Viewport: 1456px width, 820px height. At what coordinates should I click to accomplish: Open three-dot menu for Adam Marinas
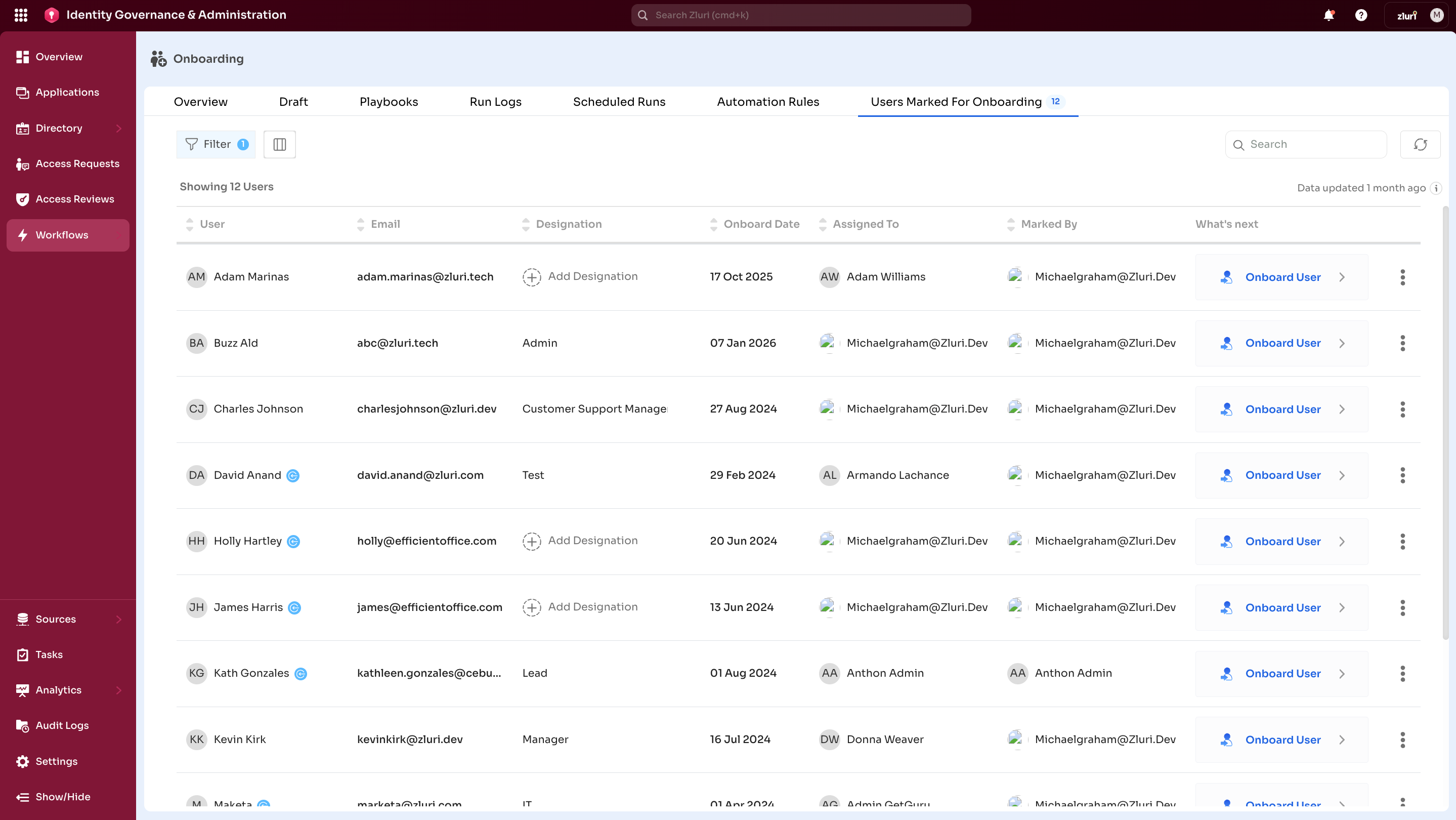click(1402, 277)
